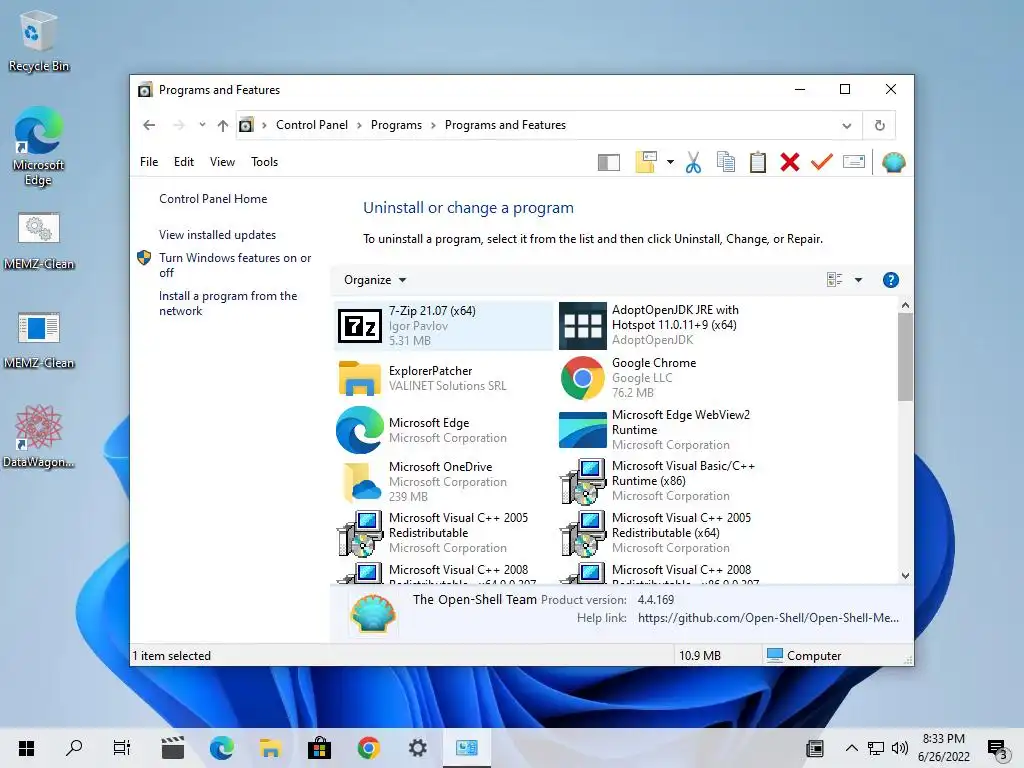
Task: Click the Open-Shell GitHub help link
Action: 768,618
